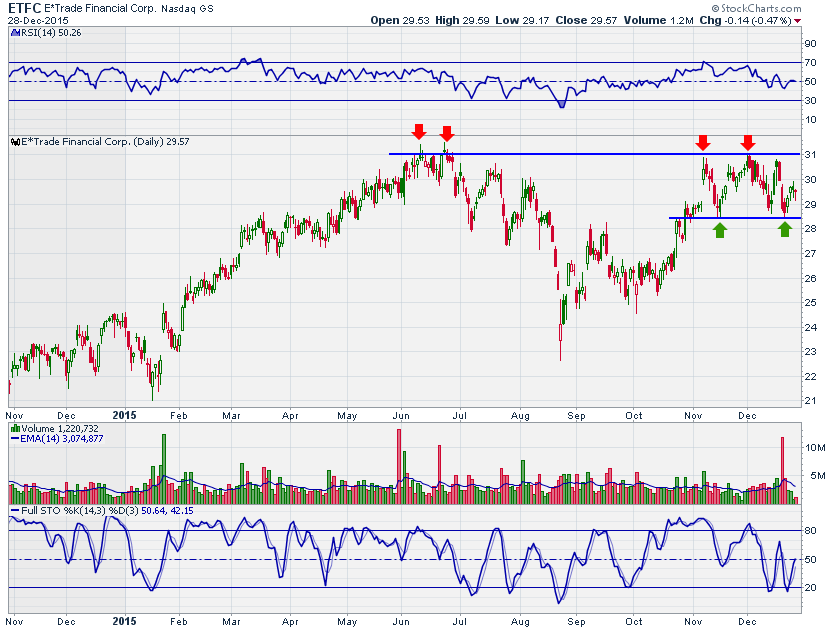The width and height of the screenshot is (832, 628).
Task: Click the Feb label under the stochastic panel
Action: pyautogui.click(x=179, y=622)
